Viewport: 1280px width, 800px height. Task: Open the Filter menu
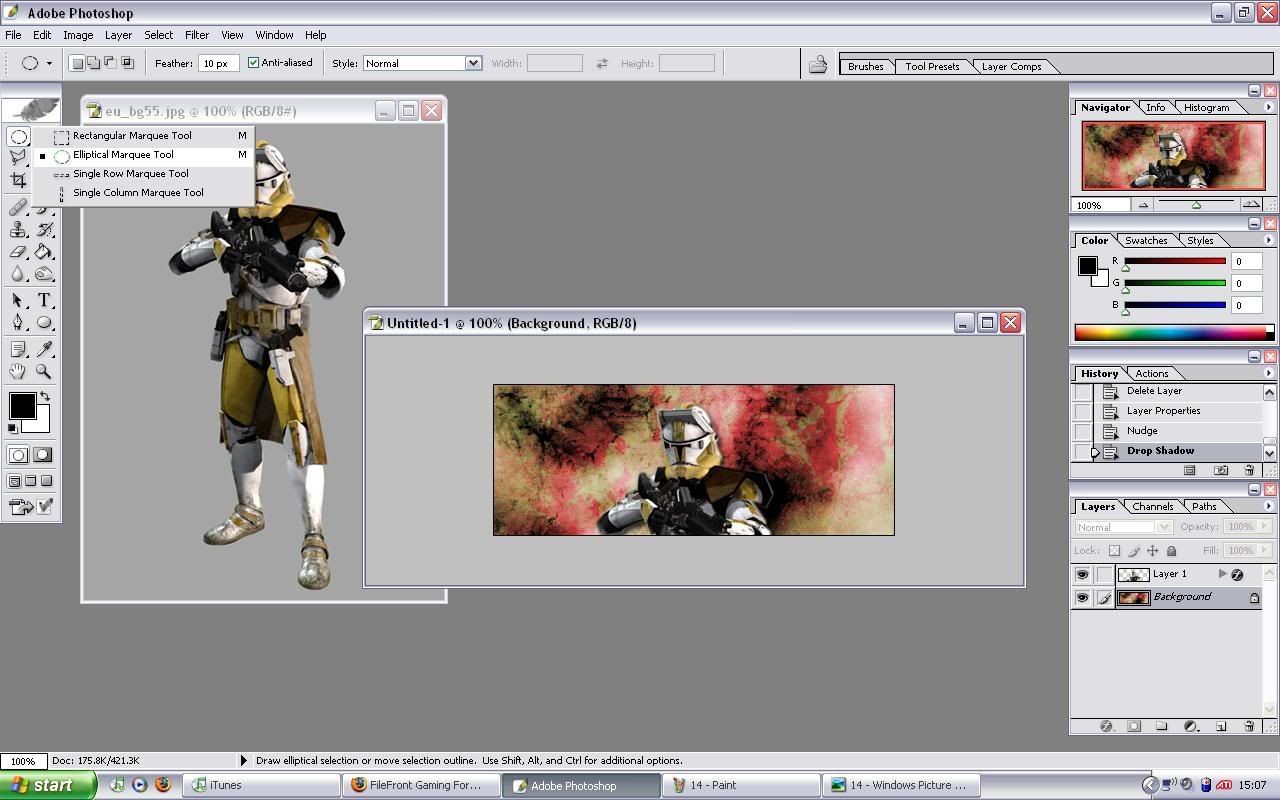click(x=197, y=35)
